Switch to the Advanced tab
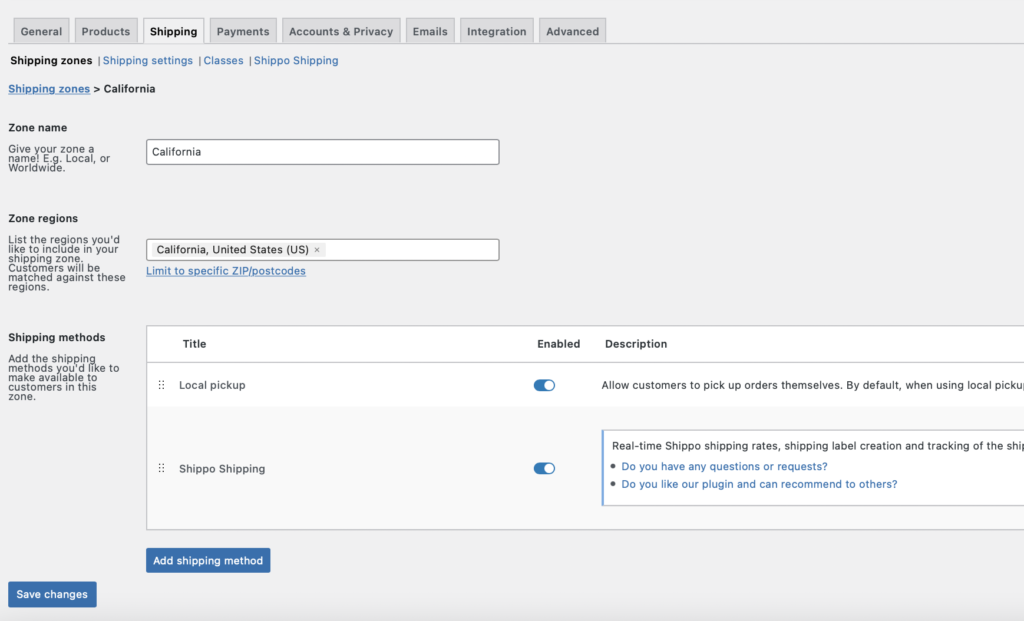1024x621 pixels. click(x=572, y=31)
